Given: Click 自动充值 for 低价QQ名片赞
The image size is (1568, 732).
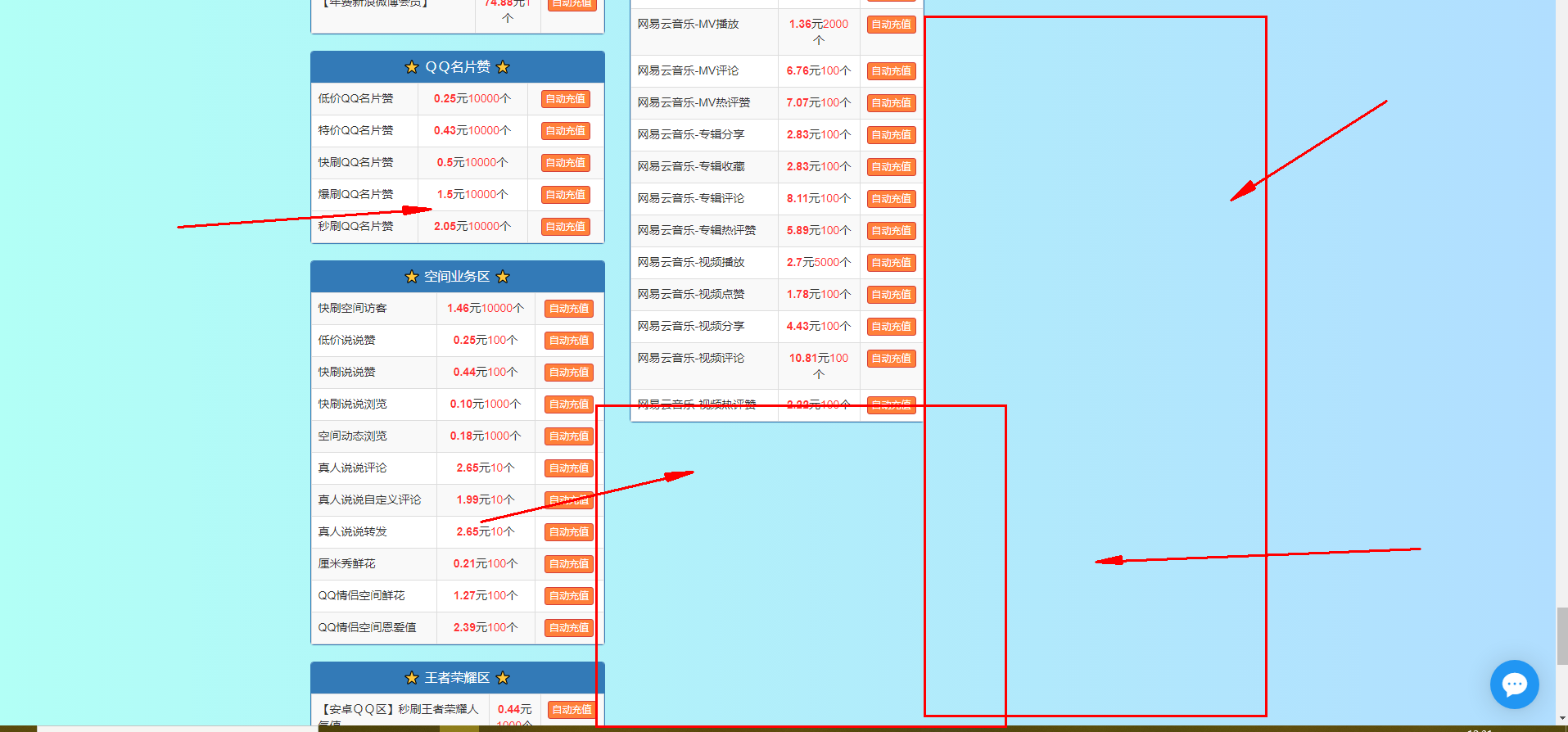Looking at the screenshot, I should pyautogui.click(x=566, y=99).
